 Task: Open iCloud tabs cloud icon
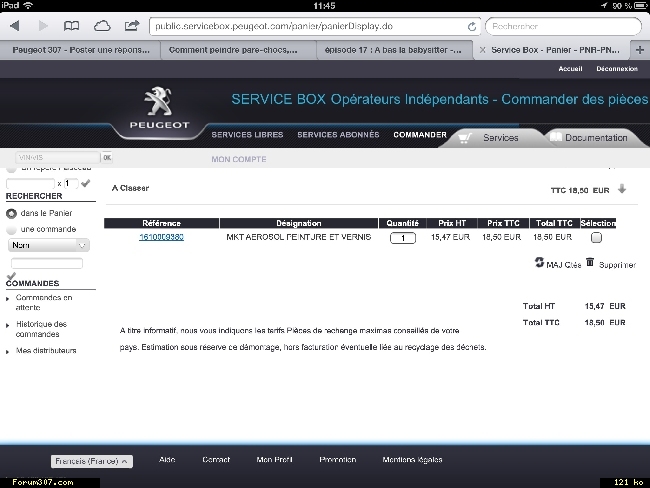[x=102, y=26]
